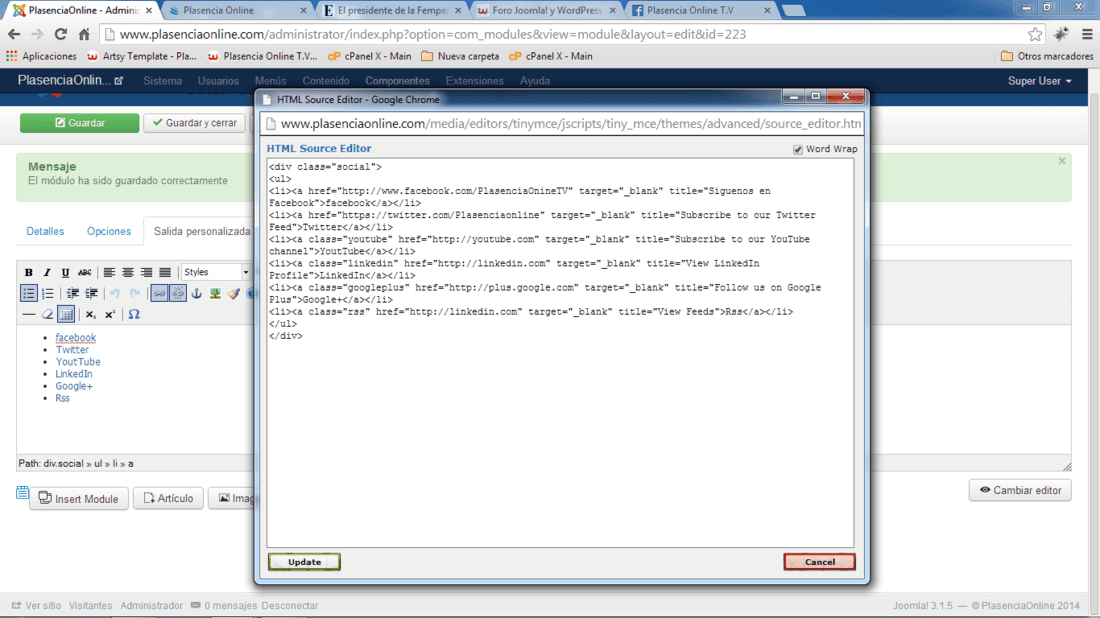
Task: Toggle the table guidelines grid icon
Action: (66, 314)
